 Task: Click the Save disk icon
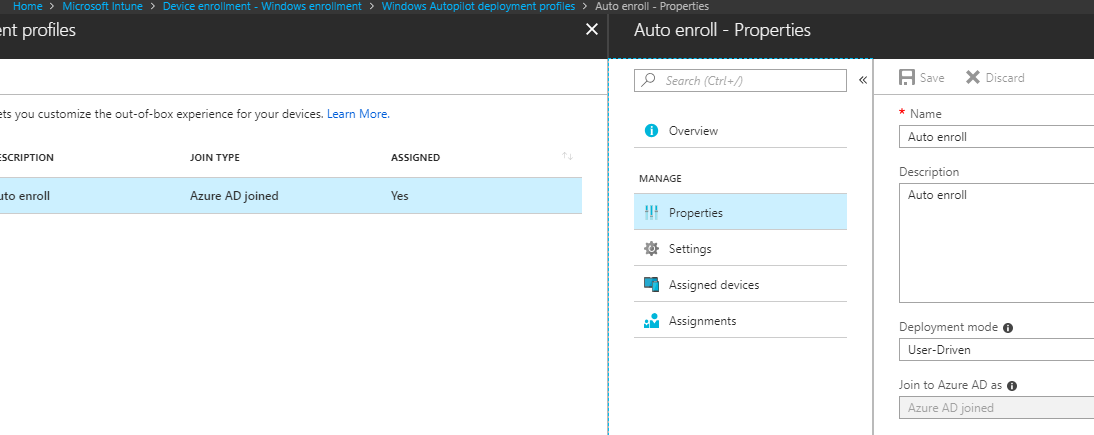[907, 78]
